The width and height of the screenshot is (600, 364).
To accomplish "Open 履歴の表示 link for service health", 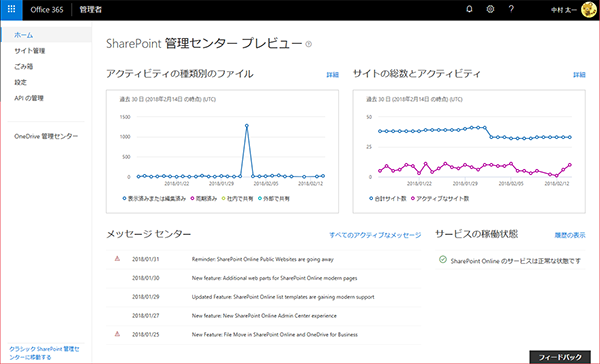I will pyautogui.click(x=570, y=235).
